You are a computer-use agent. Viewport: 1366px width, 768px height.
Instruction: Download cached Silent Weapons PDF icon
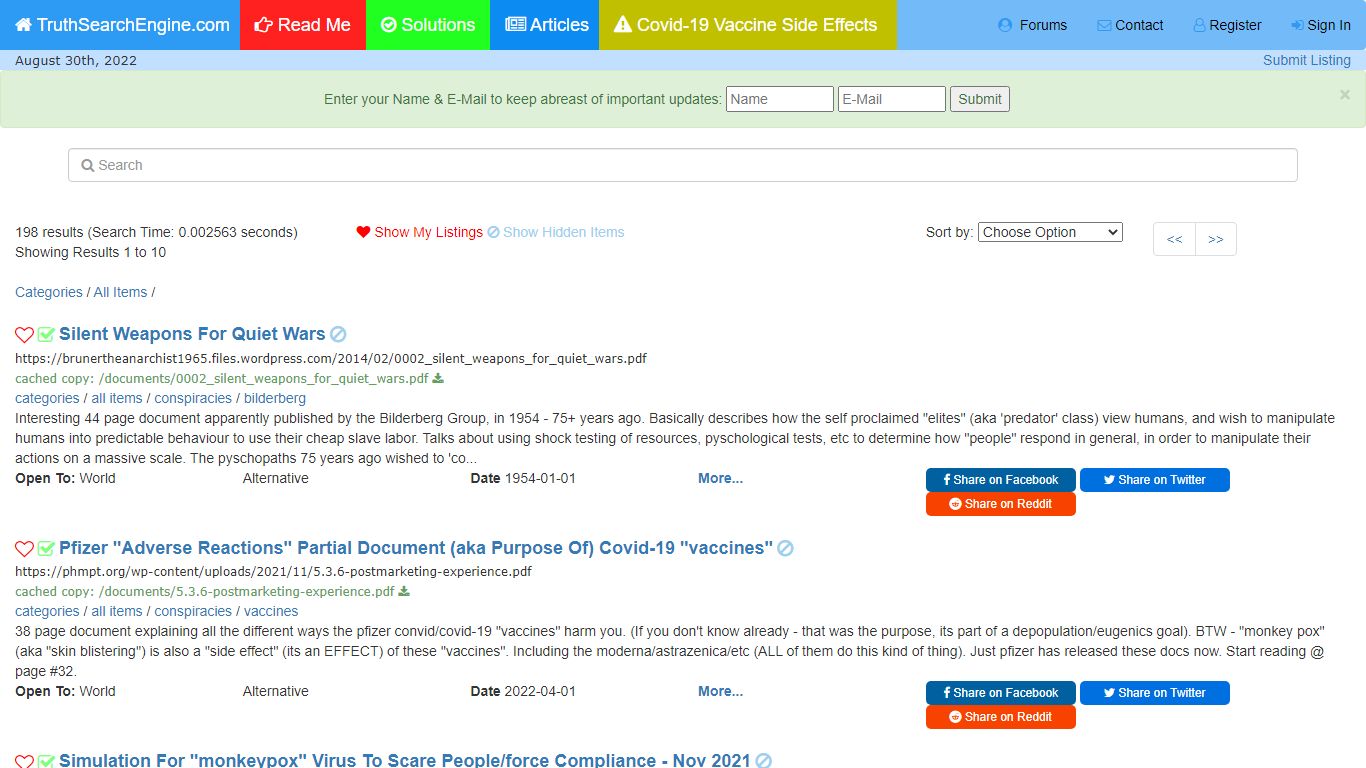438,379
